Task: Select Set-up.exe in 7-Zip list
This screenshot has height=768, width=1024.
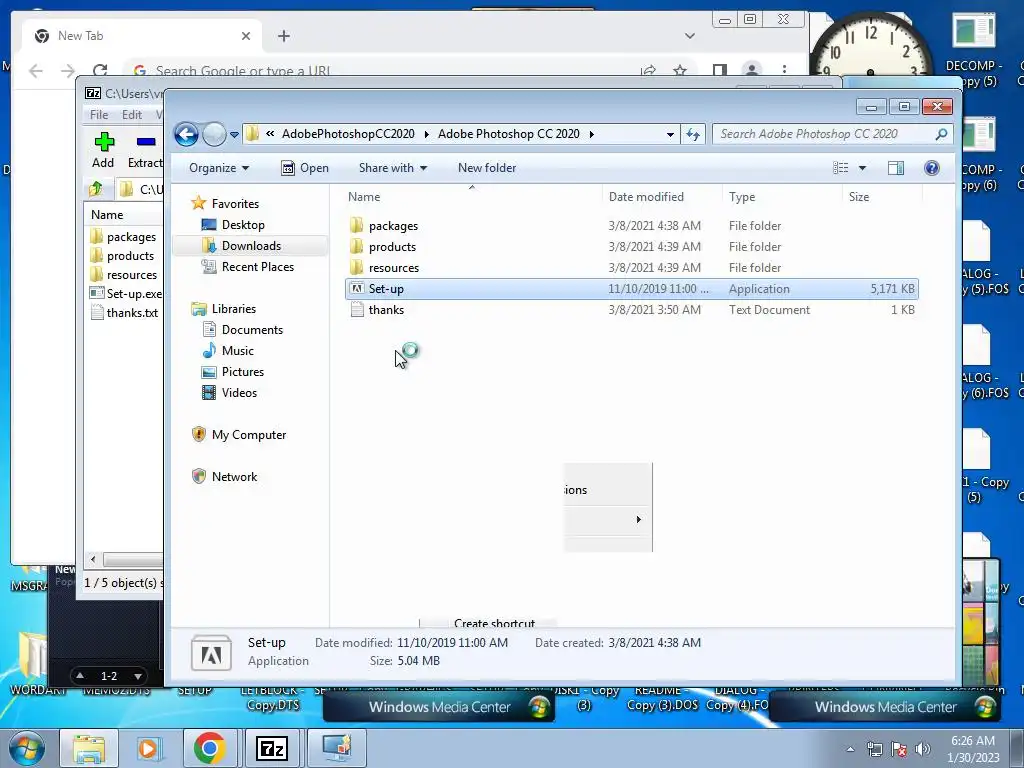Action: (x=125, y=294)
